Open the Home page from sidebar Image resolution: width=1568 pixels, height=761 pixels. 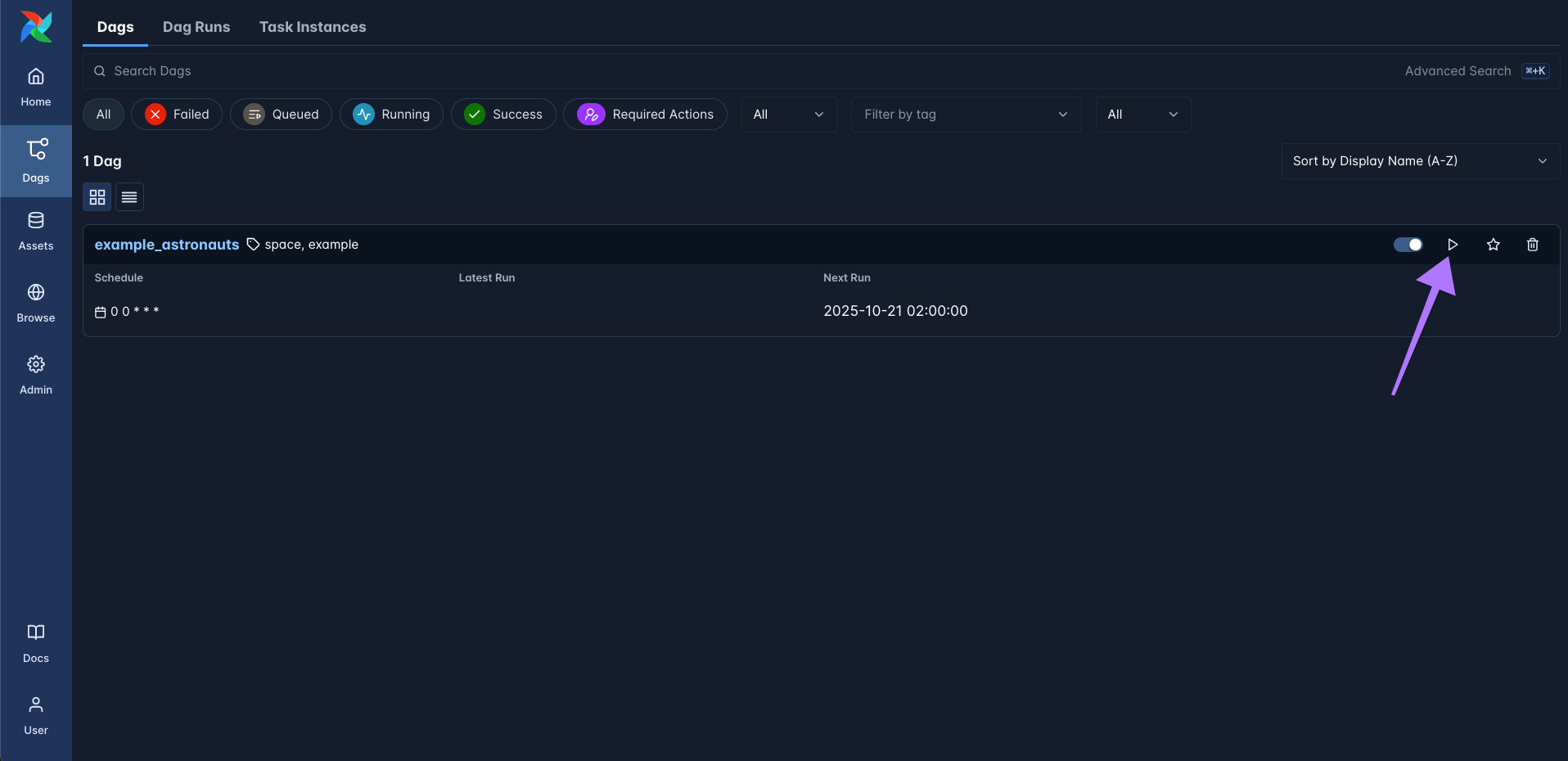36,88
